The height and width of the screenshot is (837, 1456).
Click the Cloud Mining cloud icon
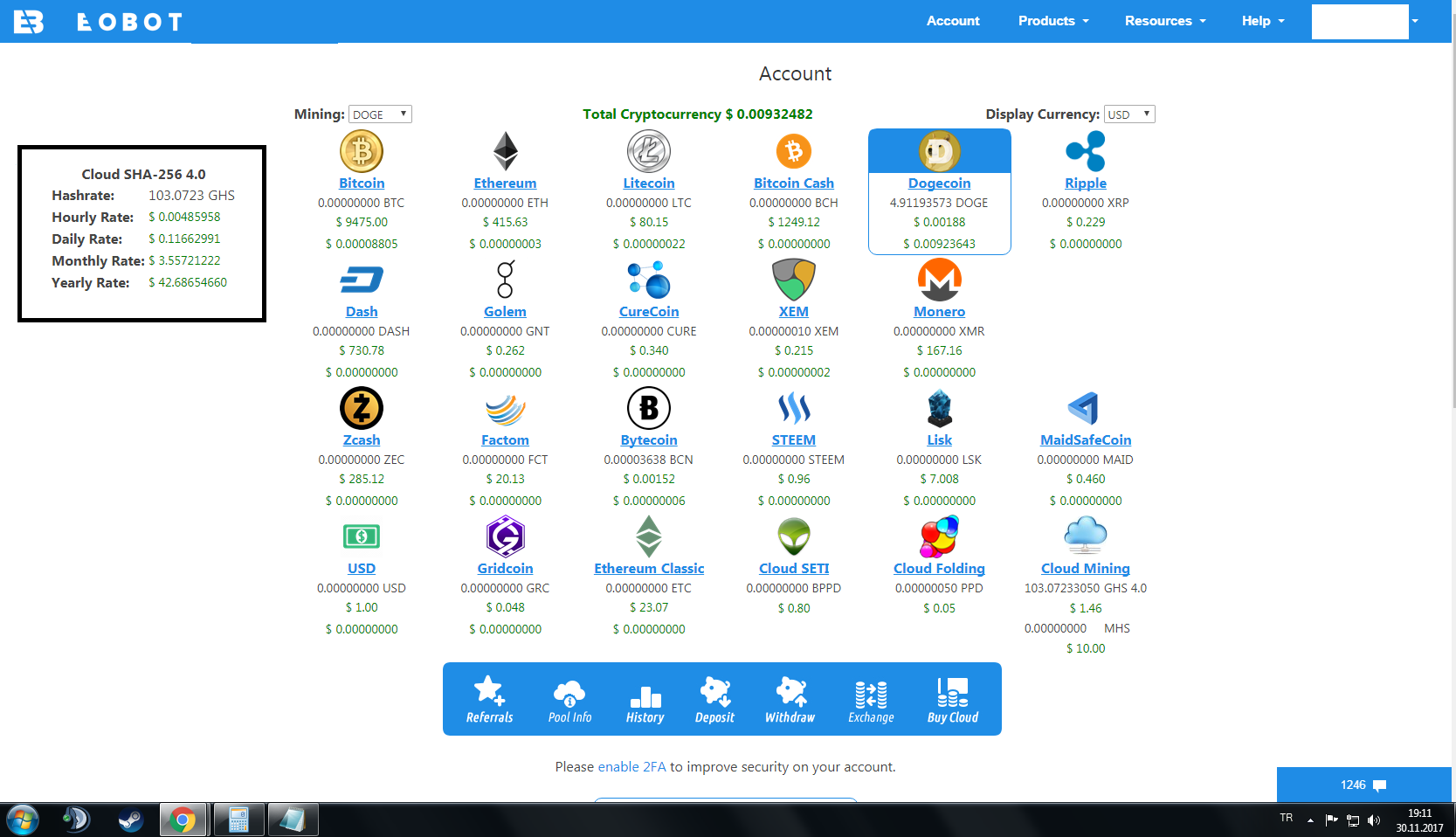pos(1086,535)
